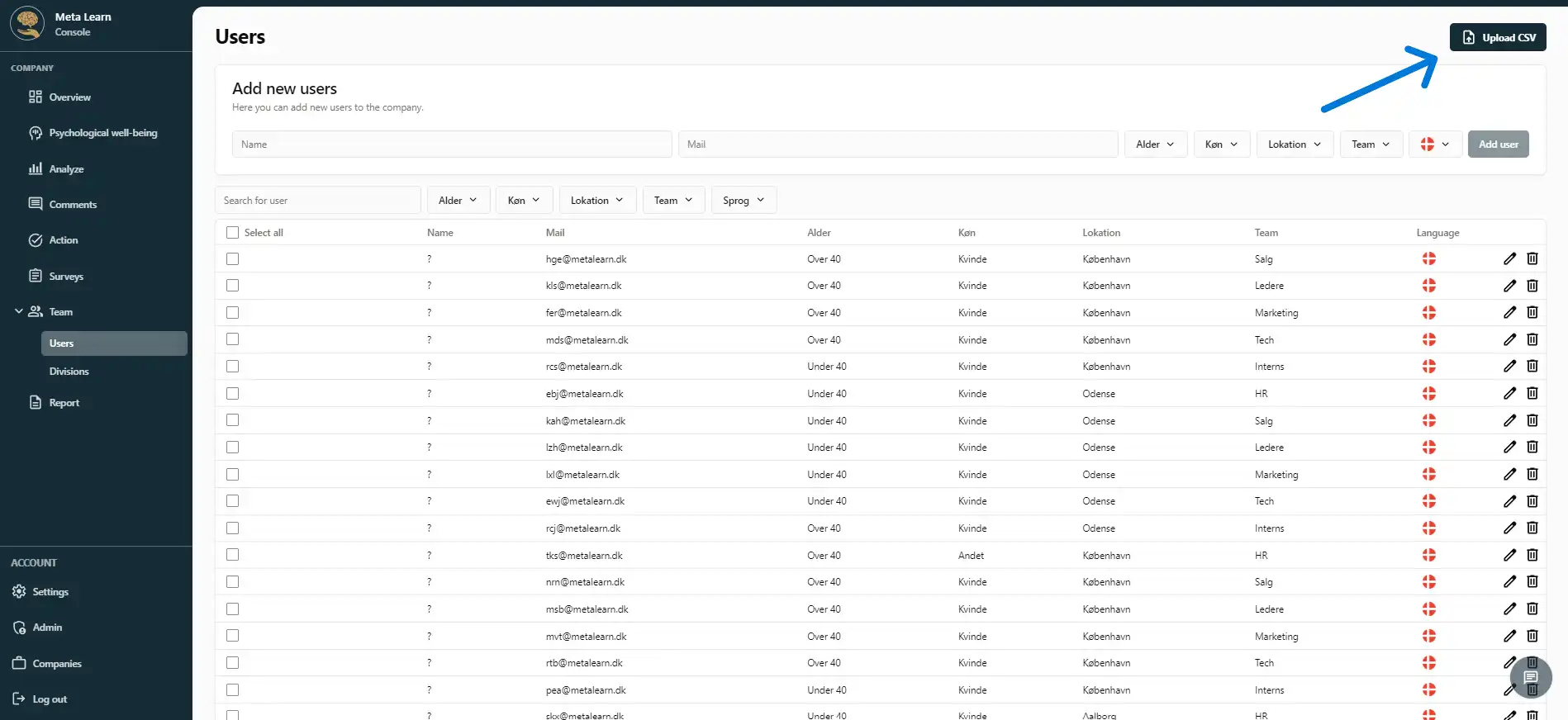Expand the Sprog filter dropdown
The image size is (1568, 720).
point(743,201)
